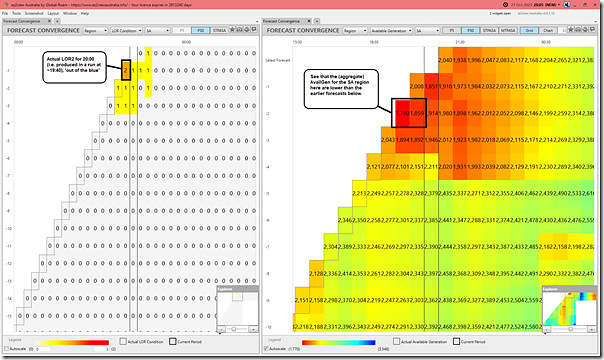604x360 pixels.
Task: Select the MTPASA forecast button
Action: pyautogui.click(x=508, y=30)
